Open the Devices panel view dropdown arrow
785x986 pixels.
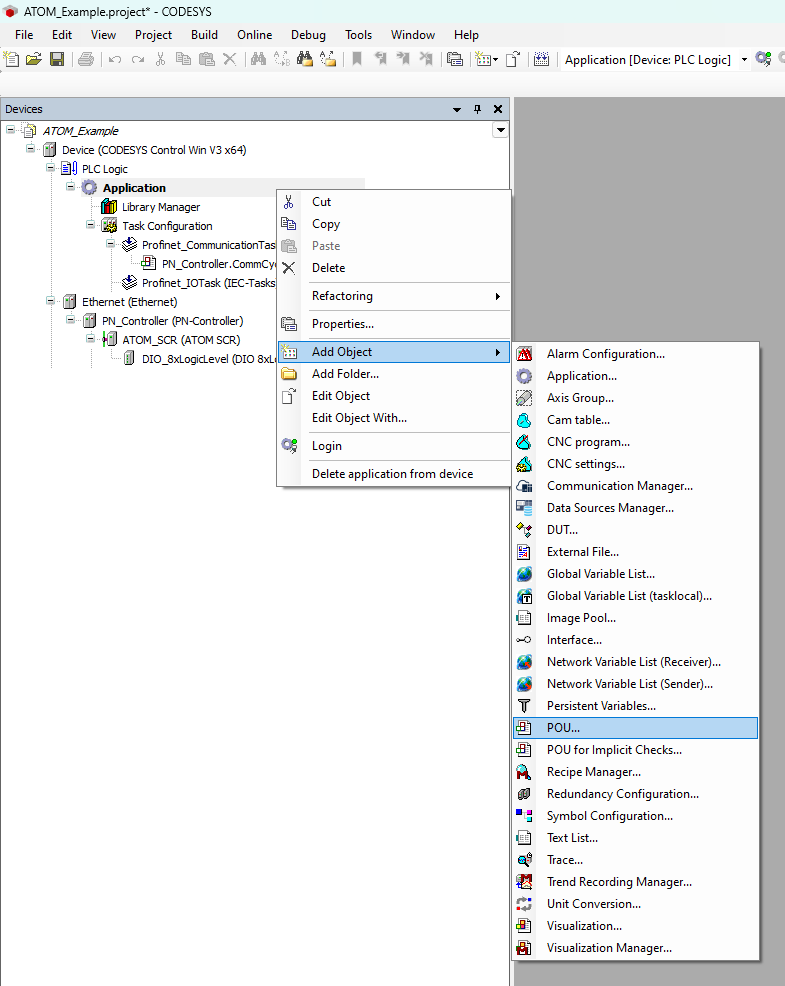(457, 109)
